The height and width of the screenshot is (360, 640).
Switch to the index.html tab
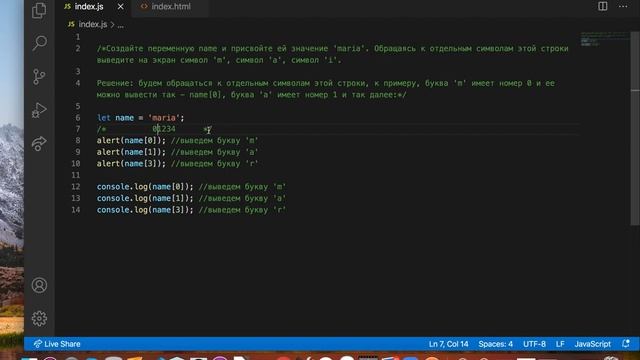pyautogui.click(x=171, y=7)
